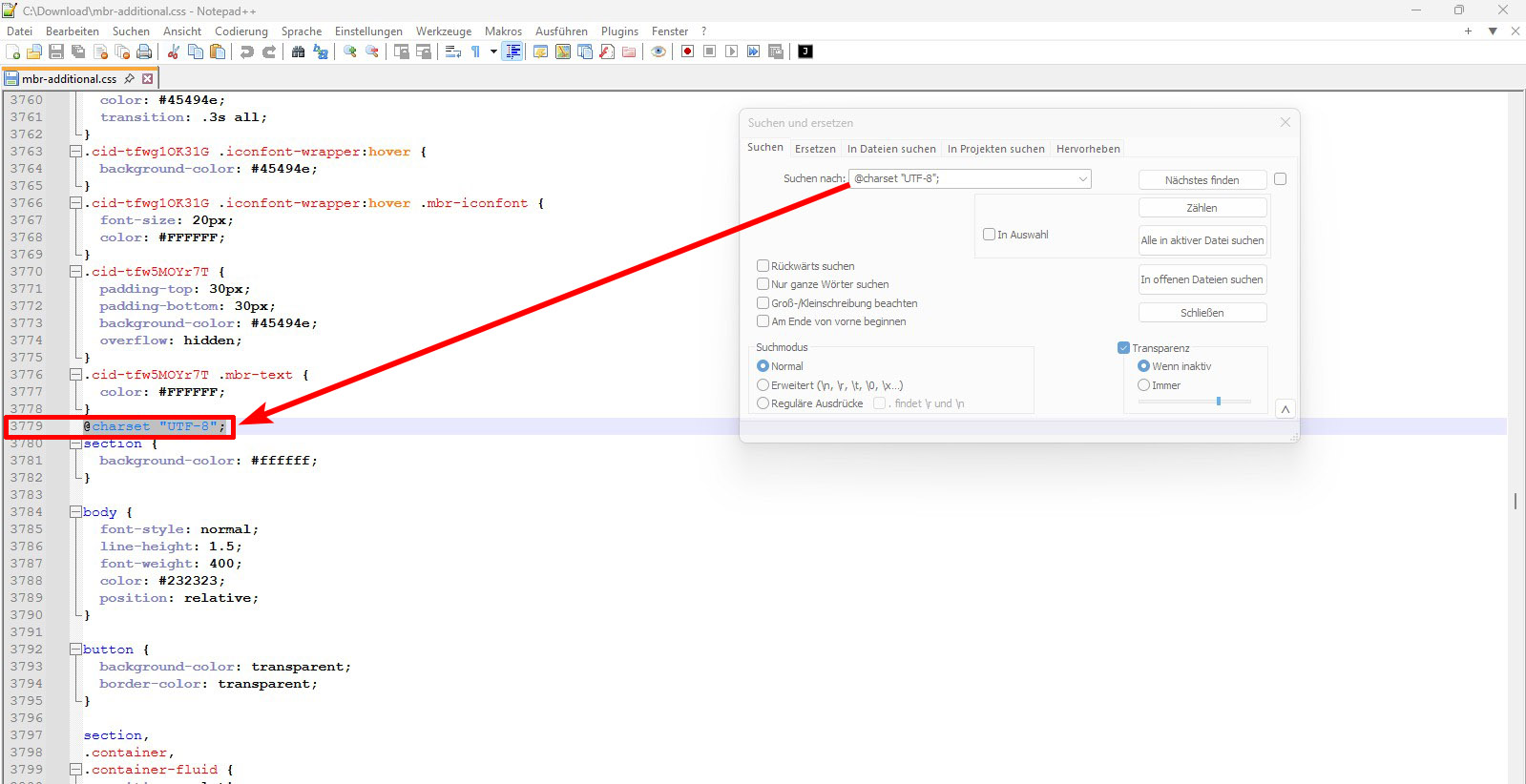
Task: Open Find via binoculars icon
Action: click(x=299, y=52)
